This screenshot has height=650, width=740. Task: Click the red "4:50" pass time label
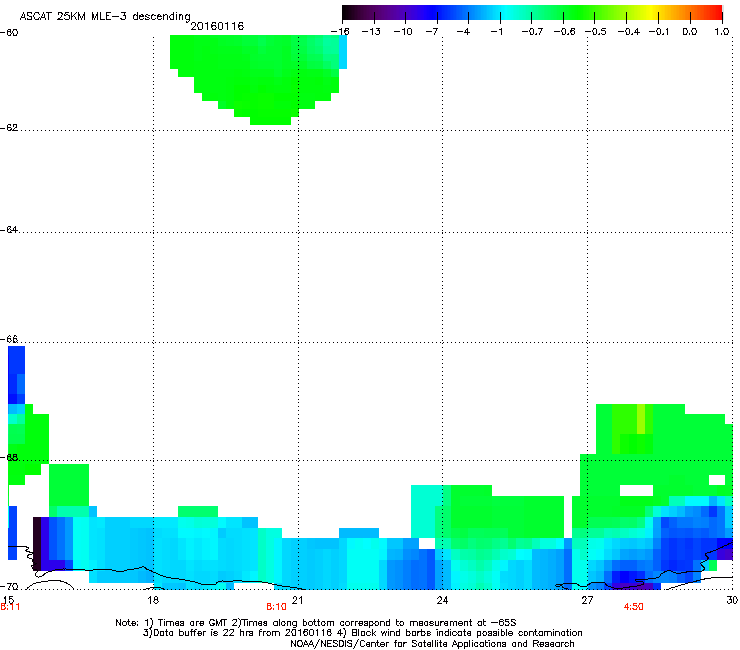tap(633, 607)
